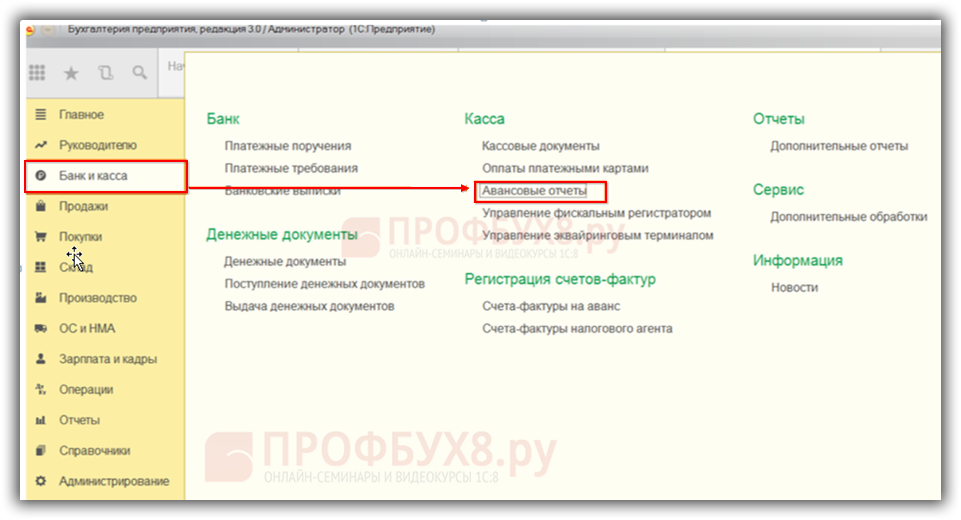Click the Производство factory icon
961x520 pixels.
[x=41, y=298]
